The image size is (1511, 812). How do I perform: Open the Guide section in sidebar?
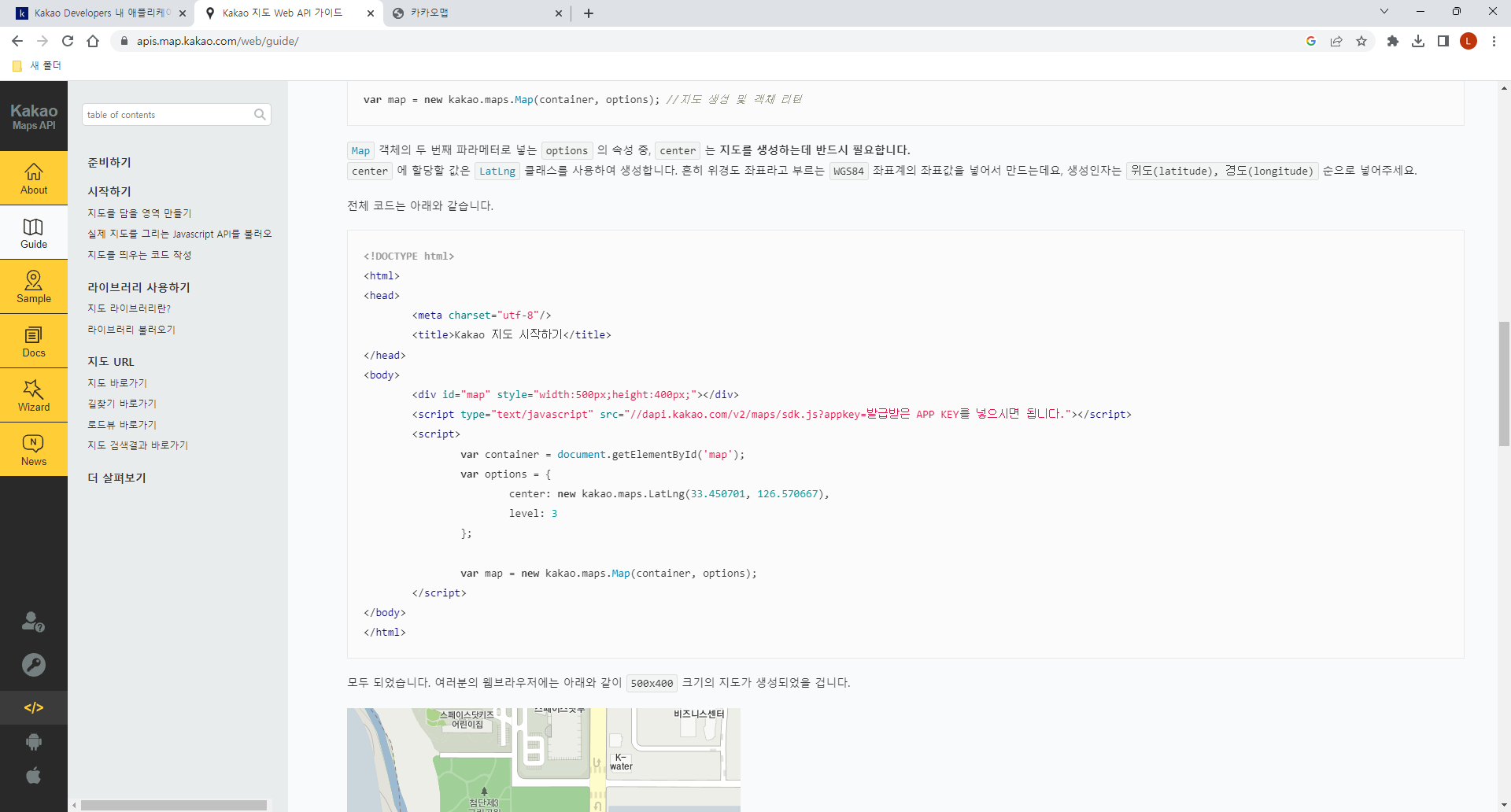[34, 233]
